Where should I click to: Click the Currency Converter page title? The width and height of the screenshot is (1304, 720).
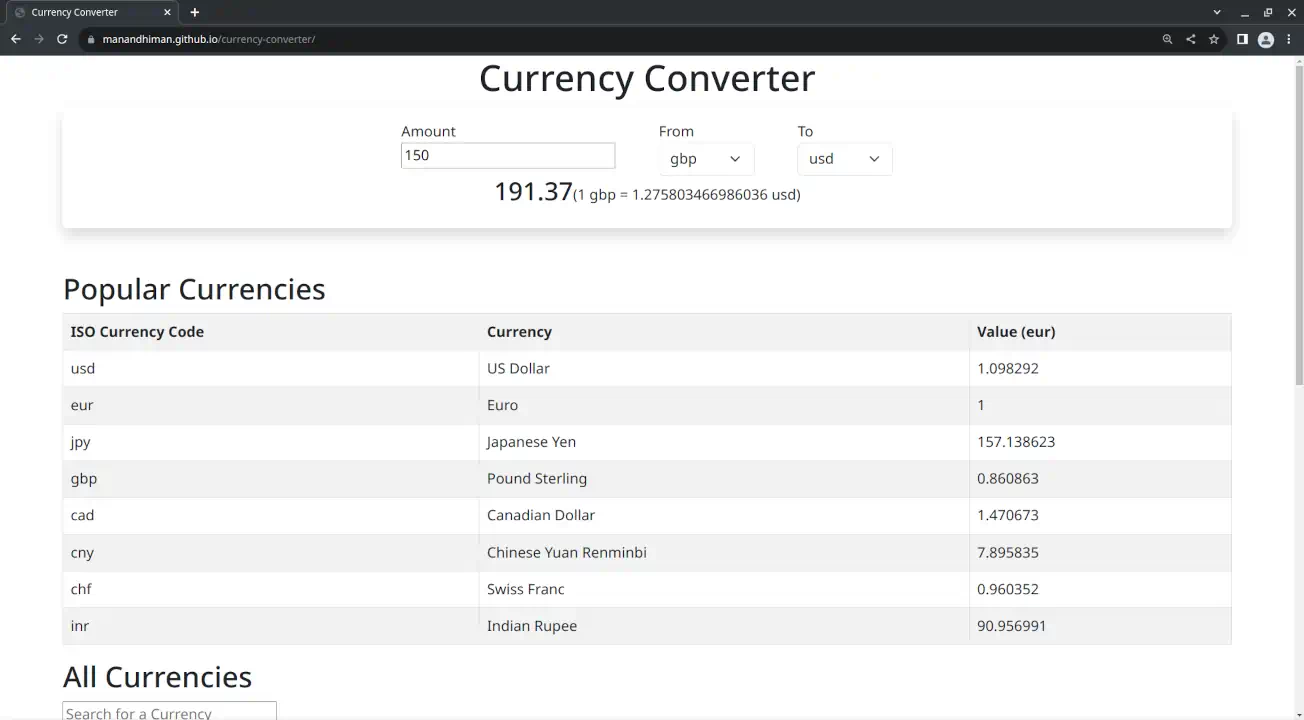click(x=647, y=78)
